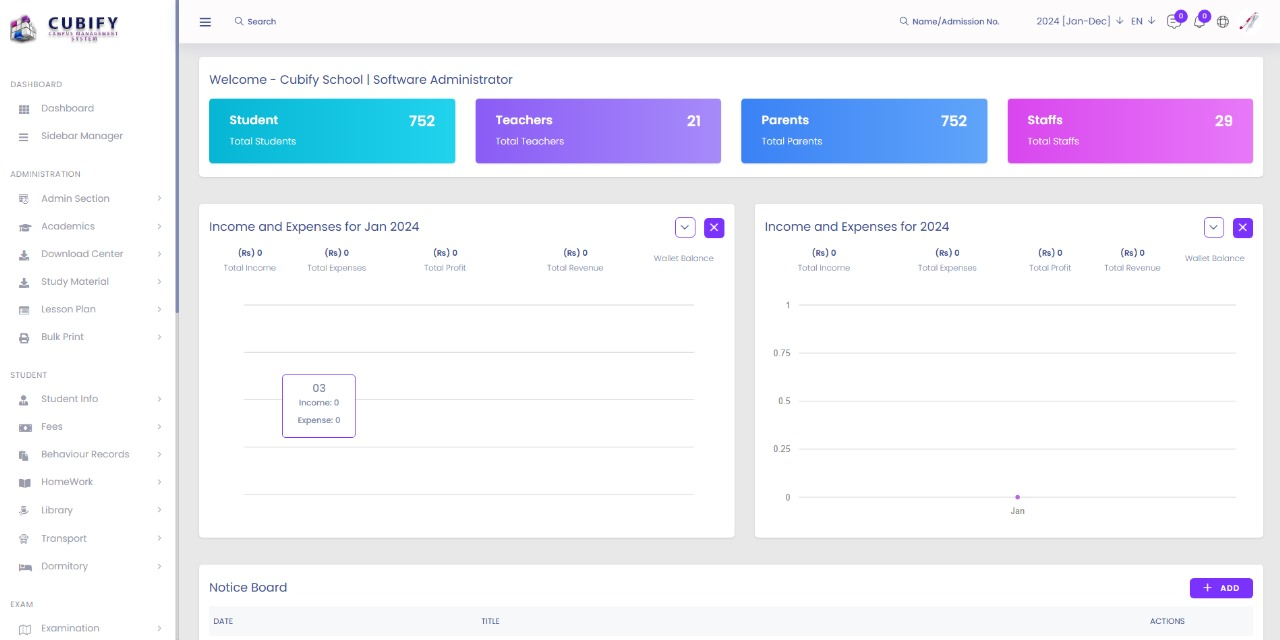Open the Teachers total card
This screenshot has height=640, width=1280.
(598, 130)
